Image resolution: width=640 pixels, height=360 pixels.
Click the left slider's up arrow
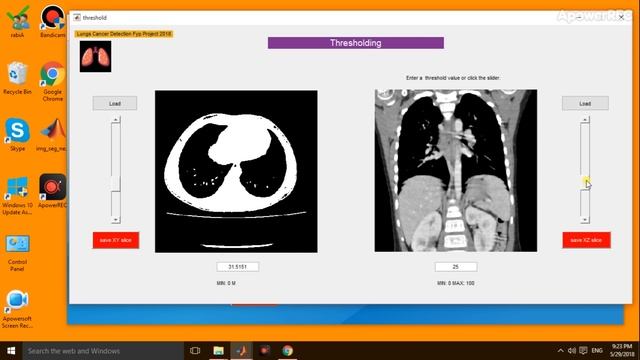tap(116, 120)
